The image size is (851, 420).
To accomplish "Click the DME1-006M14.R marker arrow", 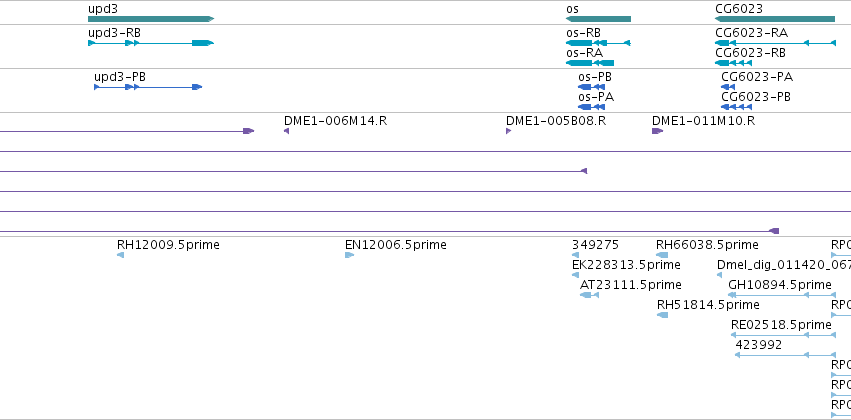I will (287, 131).
